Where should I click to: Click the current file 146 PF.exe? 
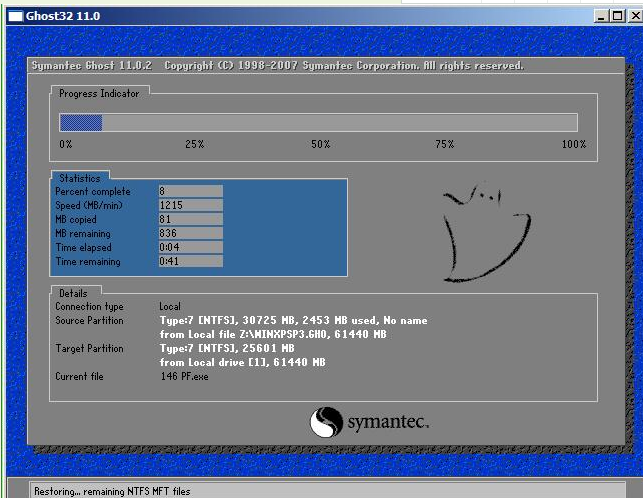(x=185, y=376)
